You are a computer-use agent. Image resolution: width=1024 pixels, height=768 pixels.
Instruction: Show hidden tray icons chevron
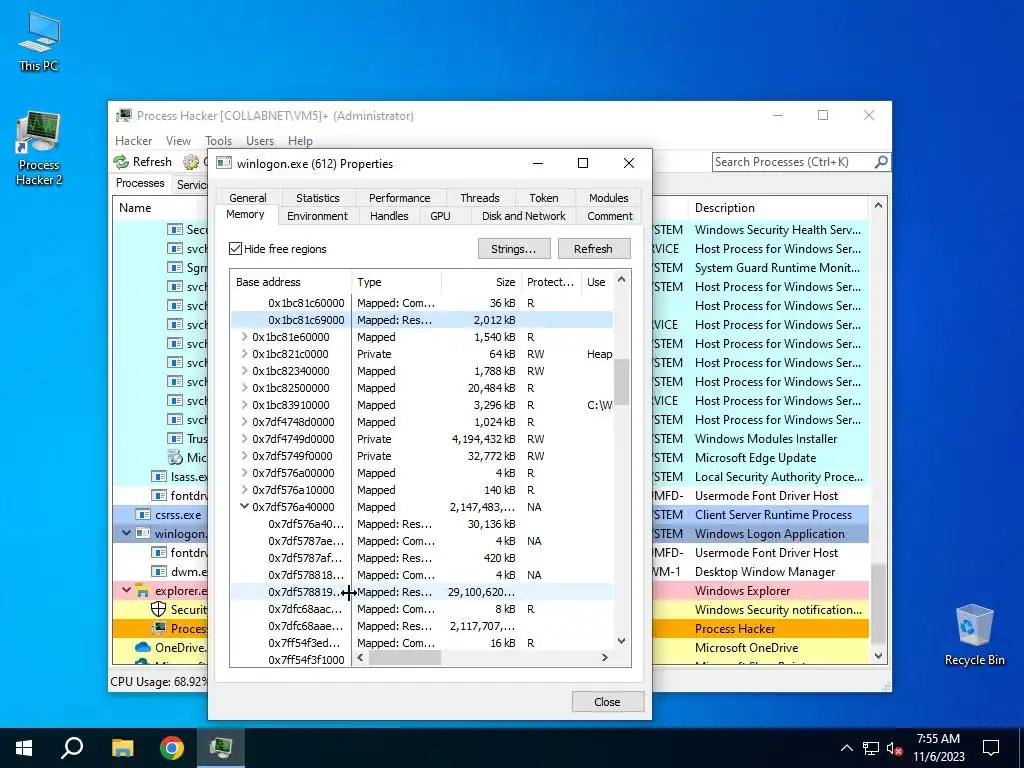(x=846, y=748)
